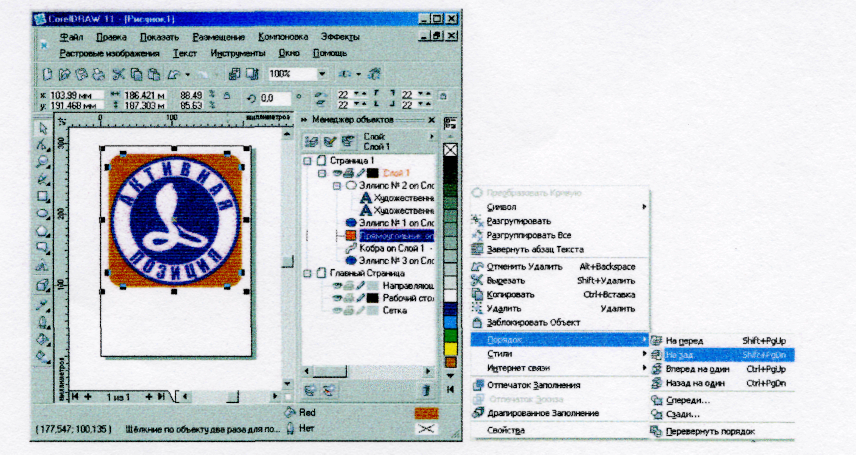The image size is (856, 455).
Task: Click the New document icon
Action: click(x=47, y=74)
